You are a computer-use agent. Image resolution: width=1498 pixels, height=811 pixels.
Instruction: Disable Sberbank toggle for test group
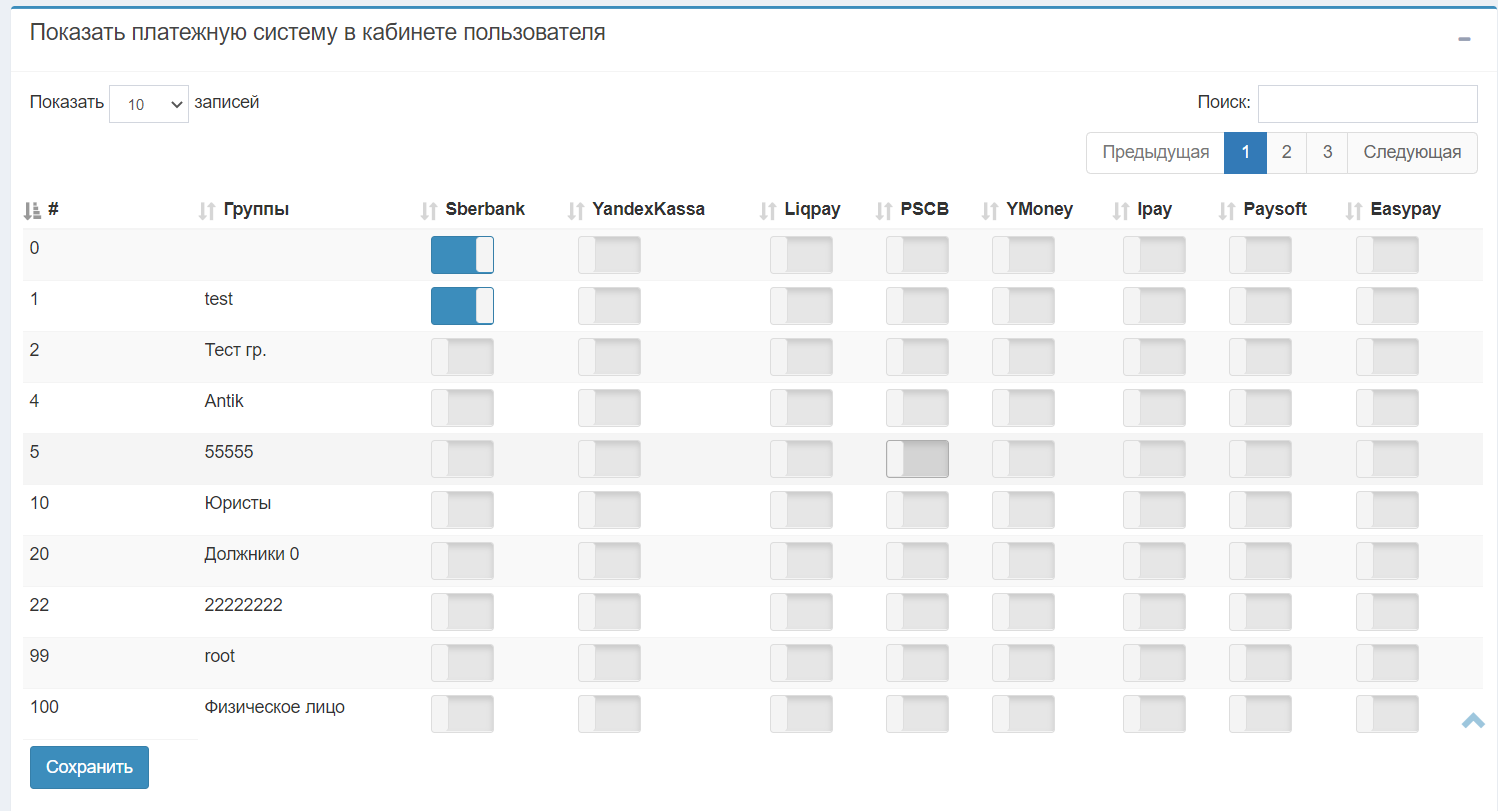(x=462, y=306)
